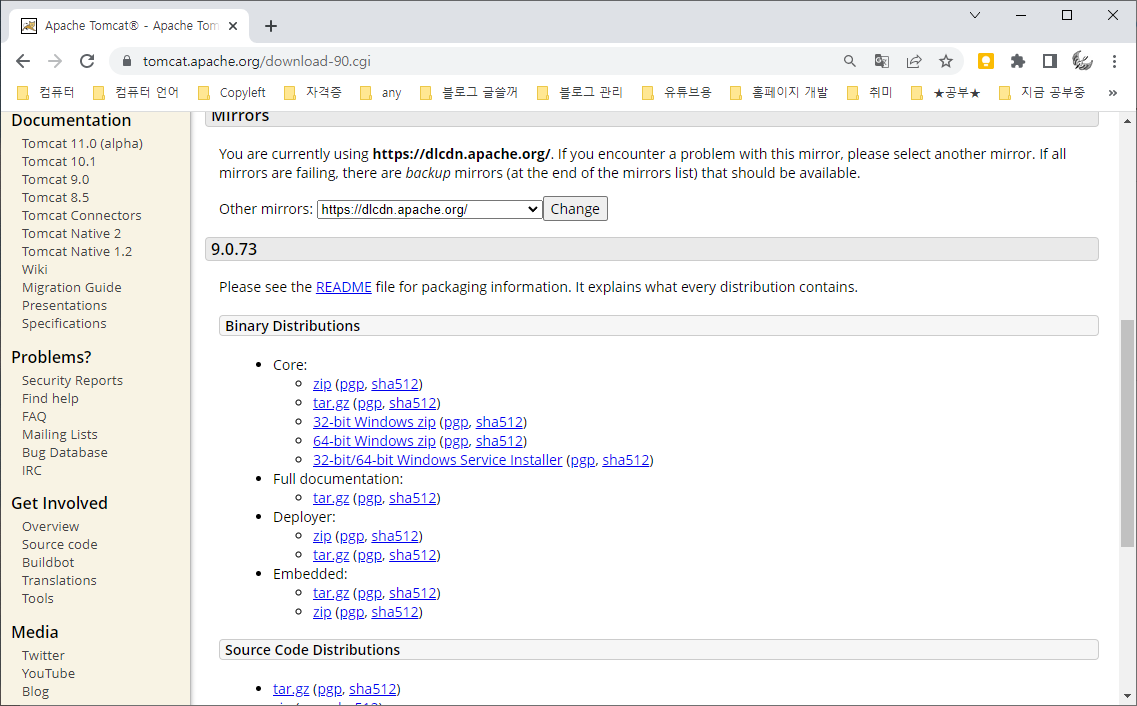Download the Deployer zip
Screen dimensions: 1137x706
(322, 536)
